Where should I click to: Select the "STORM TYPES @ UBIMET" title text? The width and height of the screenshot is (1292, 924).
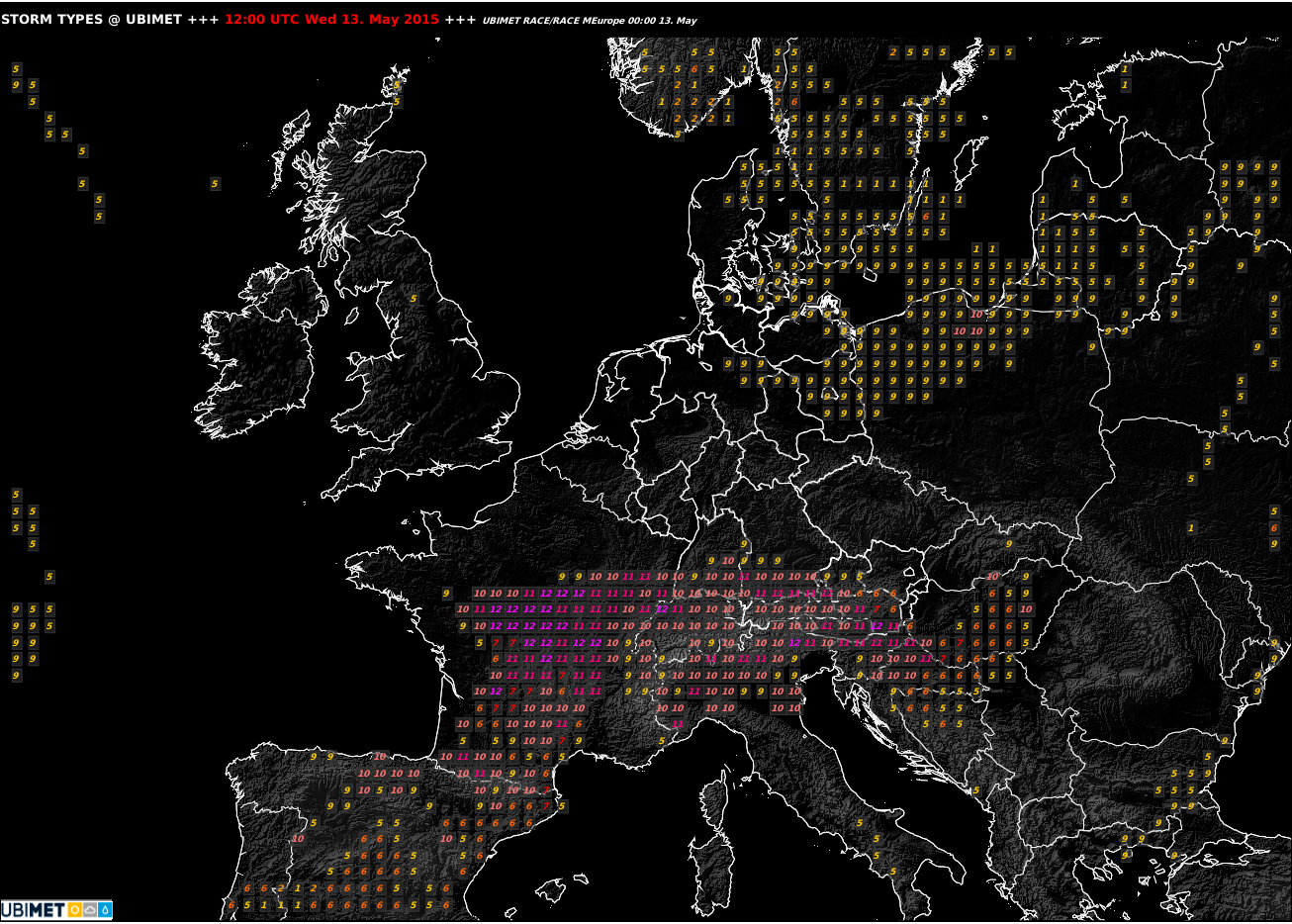pyautogui.click(x=92, y=20)
